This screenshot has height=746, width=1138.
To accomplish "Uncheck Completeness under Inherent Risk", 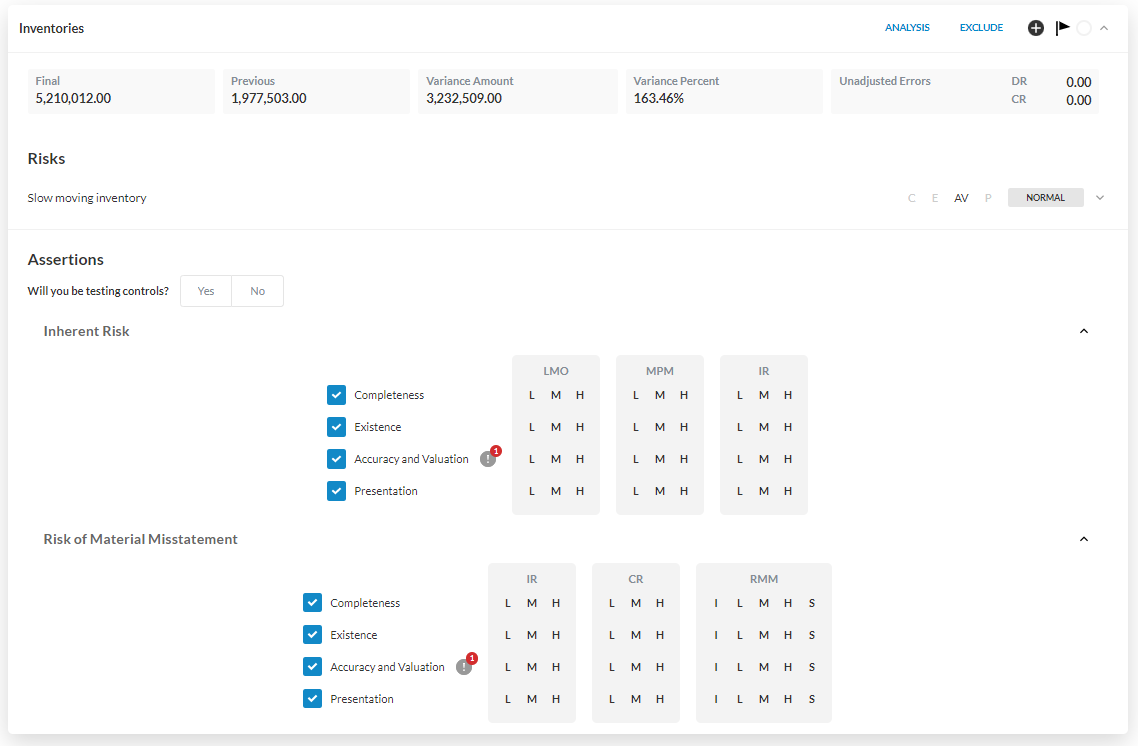I will coord(337,395).
